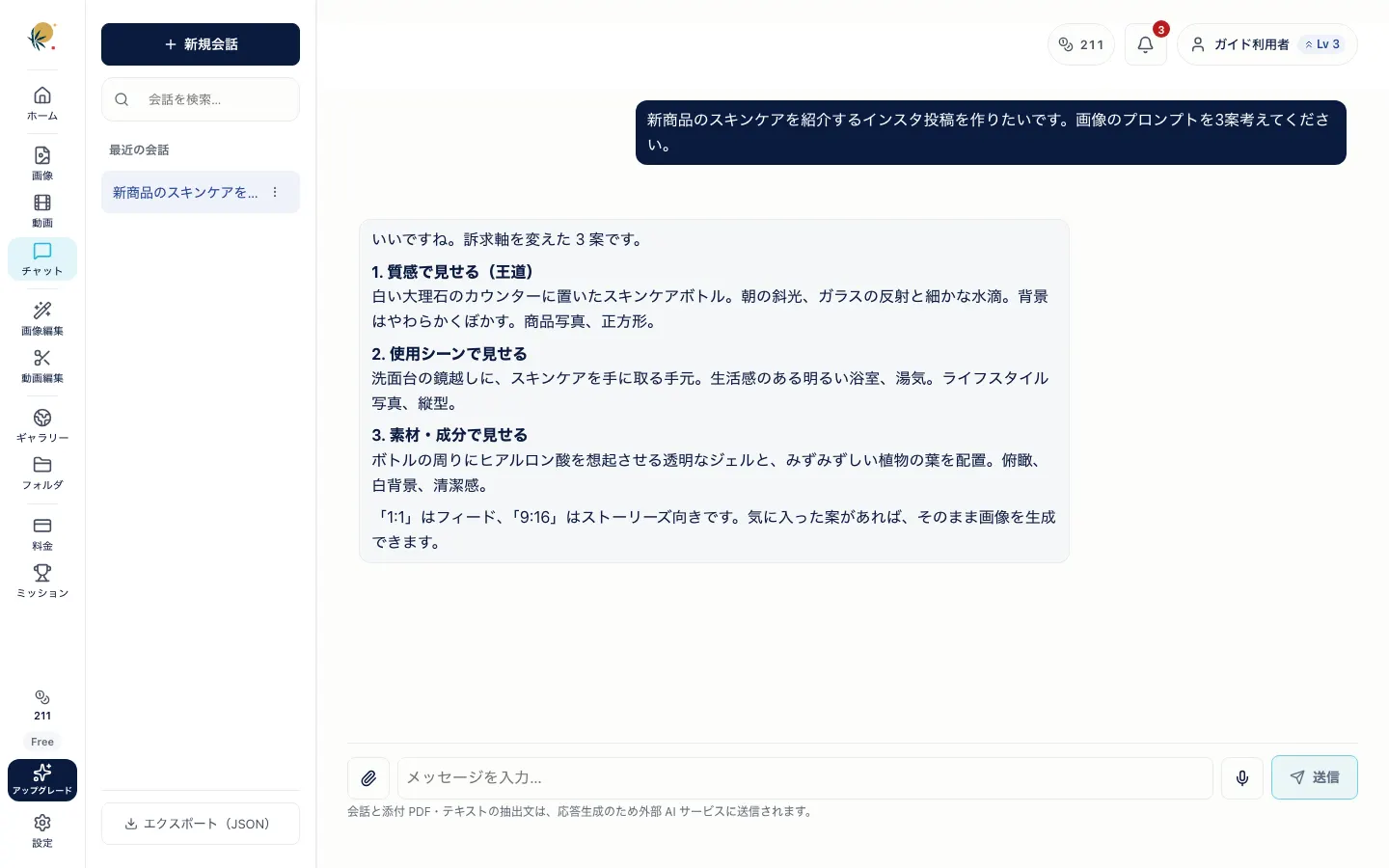1389x868 pixels.
Task: Open the フォルダ page
Action: 42,473
